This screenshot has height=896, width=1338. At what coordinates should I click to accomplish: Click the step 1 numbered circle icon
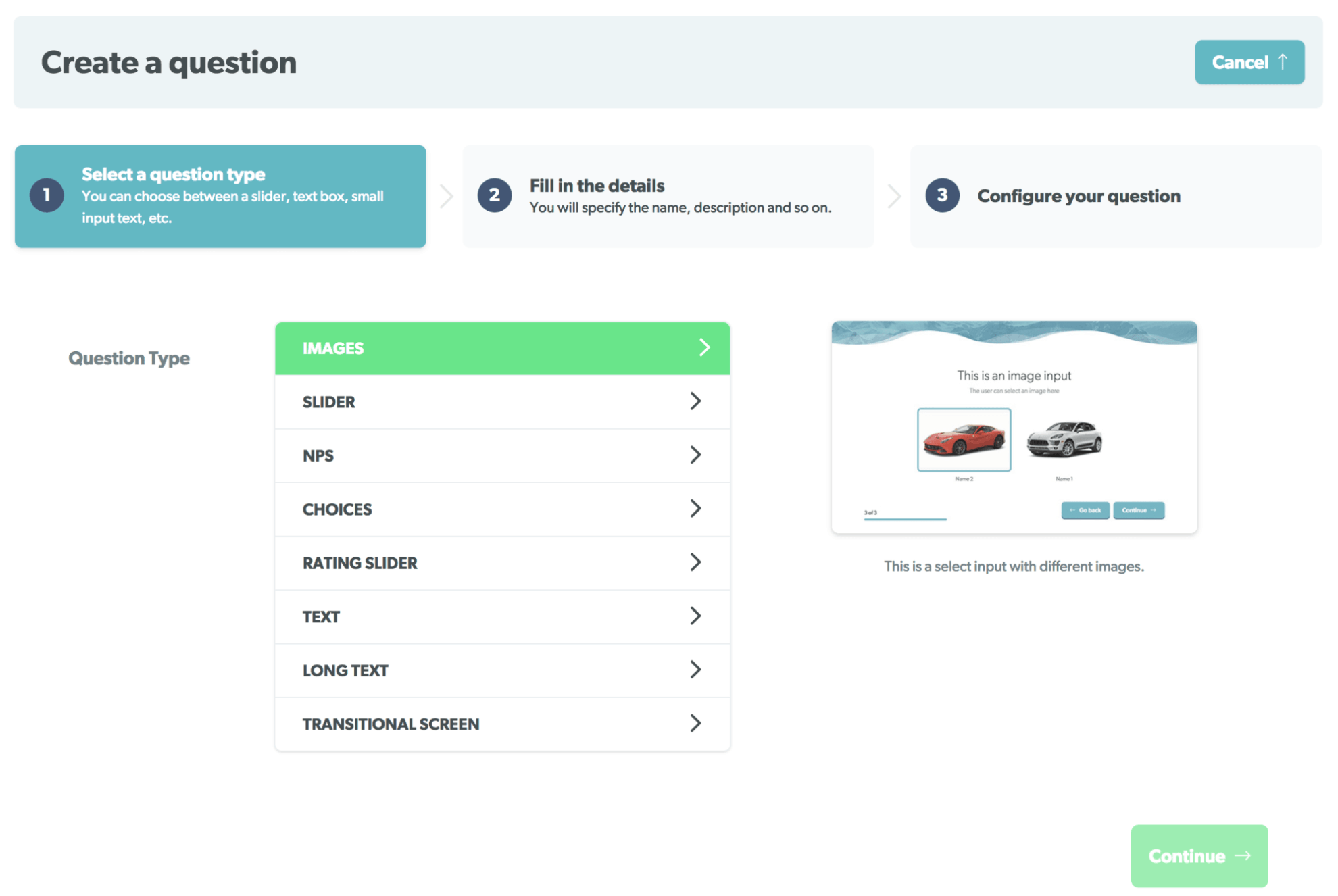point(46,195)
